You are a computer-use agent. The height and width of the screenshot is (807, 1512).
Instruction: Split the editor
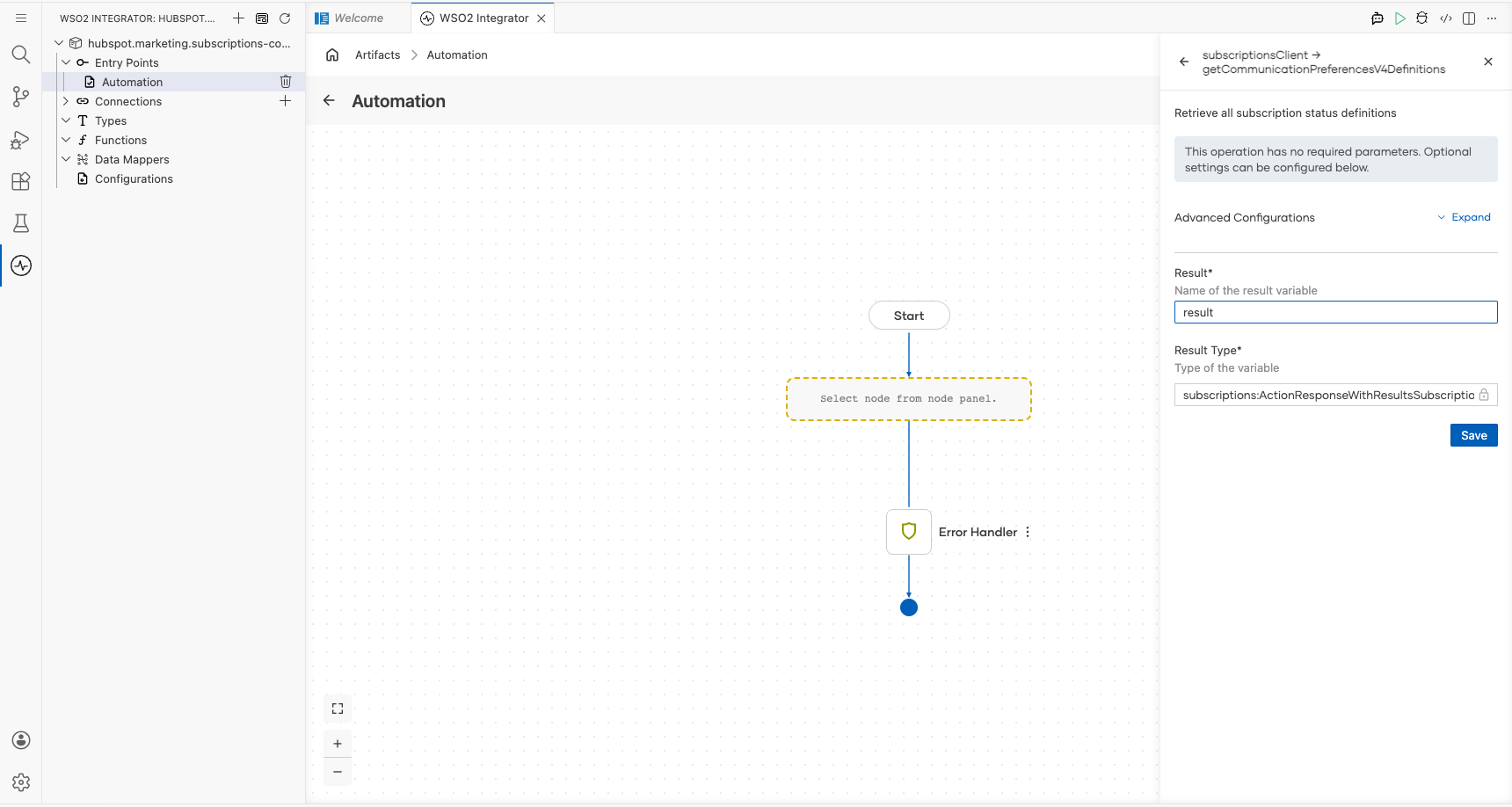click(x=1469, y=18)
